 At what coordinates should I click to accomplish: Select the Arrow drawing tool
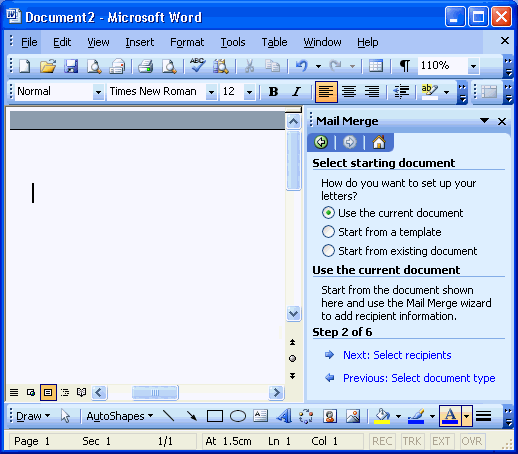(192, 416)
